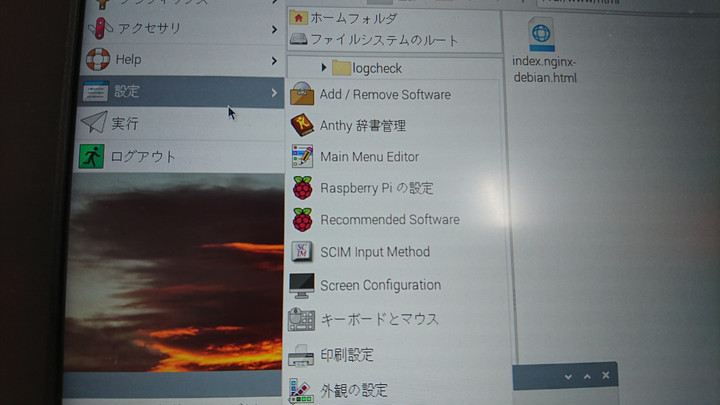This screenshot has height=405, width=720.
Task: Expand the Help submenu arrow
Action: click(x=274, y=60)
